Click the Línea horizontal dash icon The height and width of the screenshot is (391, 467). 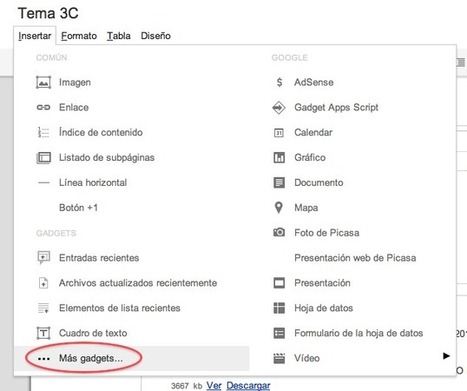(43, 183)
